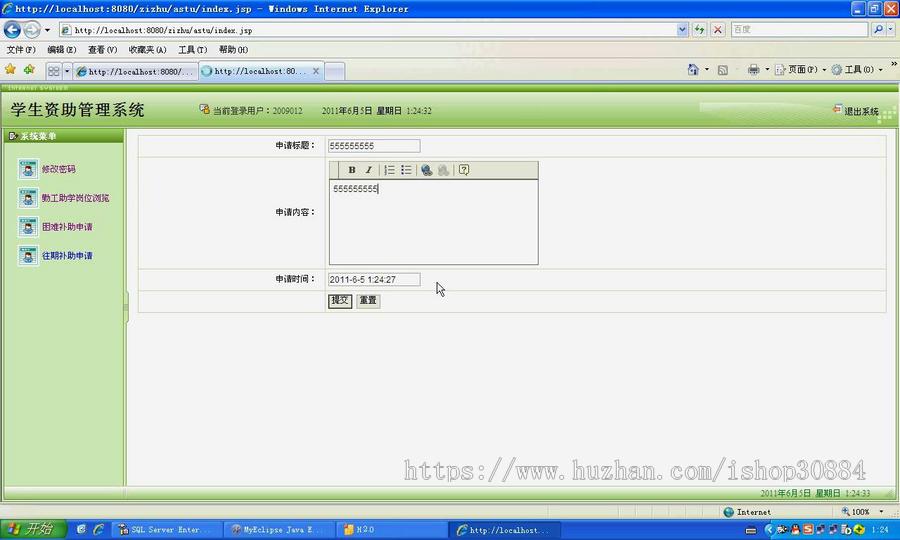Open the 收藏夹(A) menu
The width and height of the screenshot is (900, 540).
pos(148,50)
